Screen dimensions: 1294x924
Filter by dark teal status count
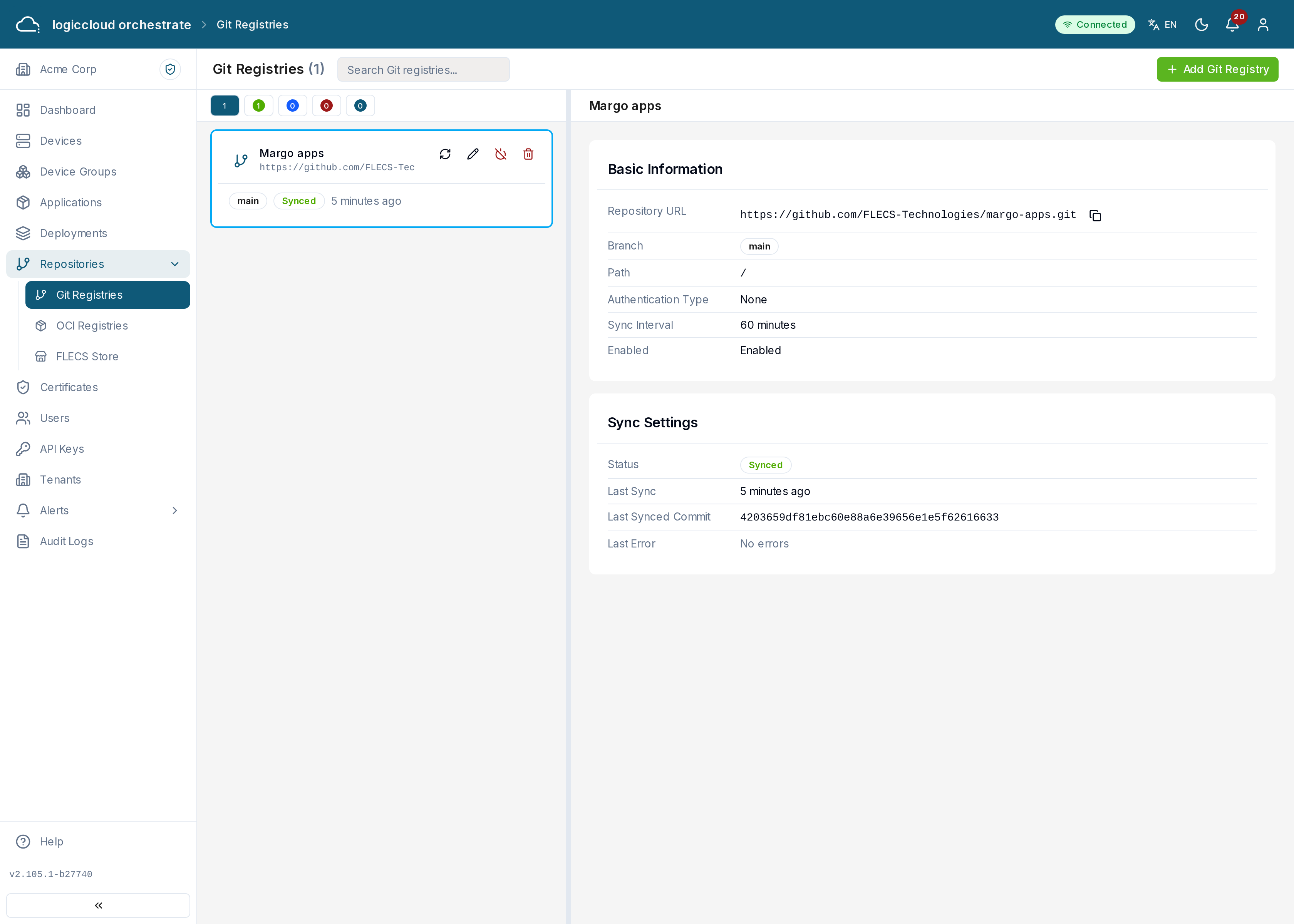click(360, 106)
